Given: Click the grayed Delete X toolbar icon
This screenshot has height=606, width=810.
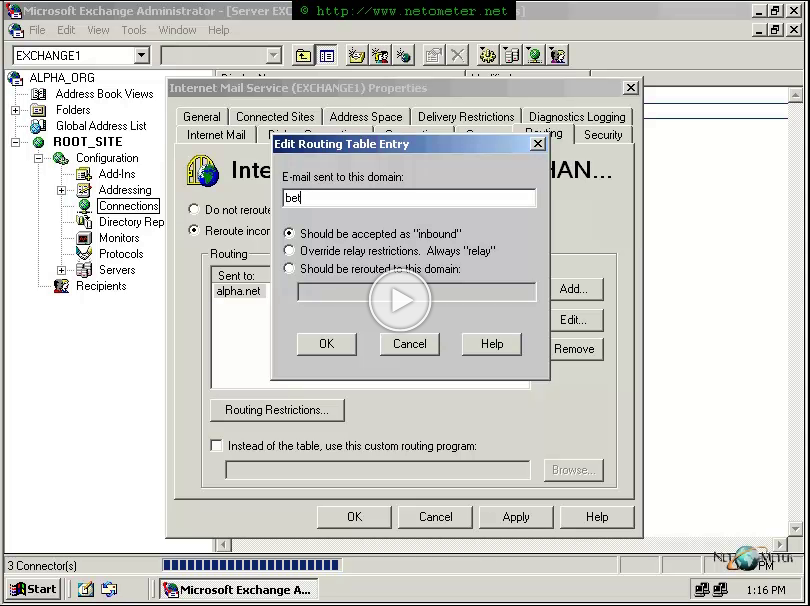Looking at the screenshot, I should pos(457,55).
